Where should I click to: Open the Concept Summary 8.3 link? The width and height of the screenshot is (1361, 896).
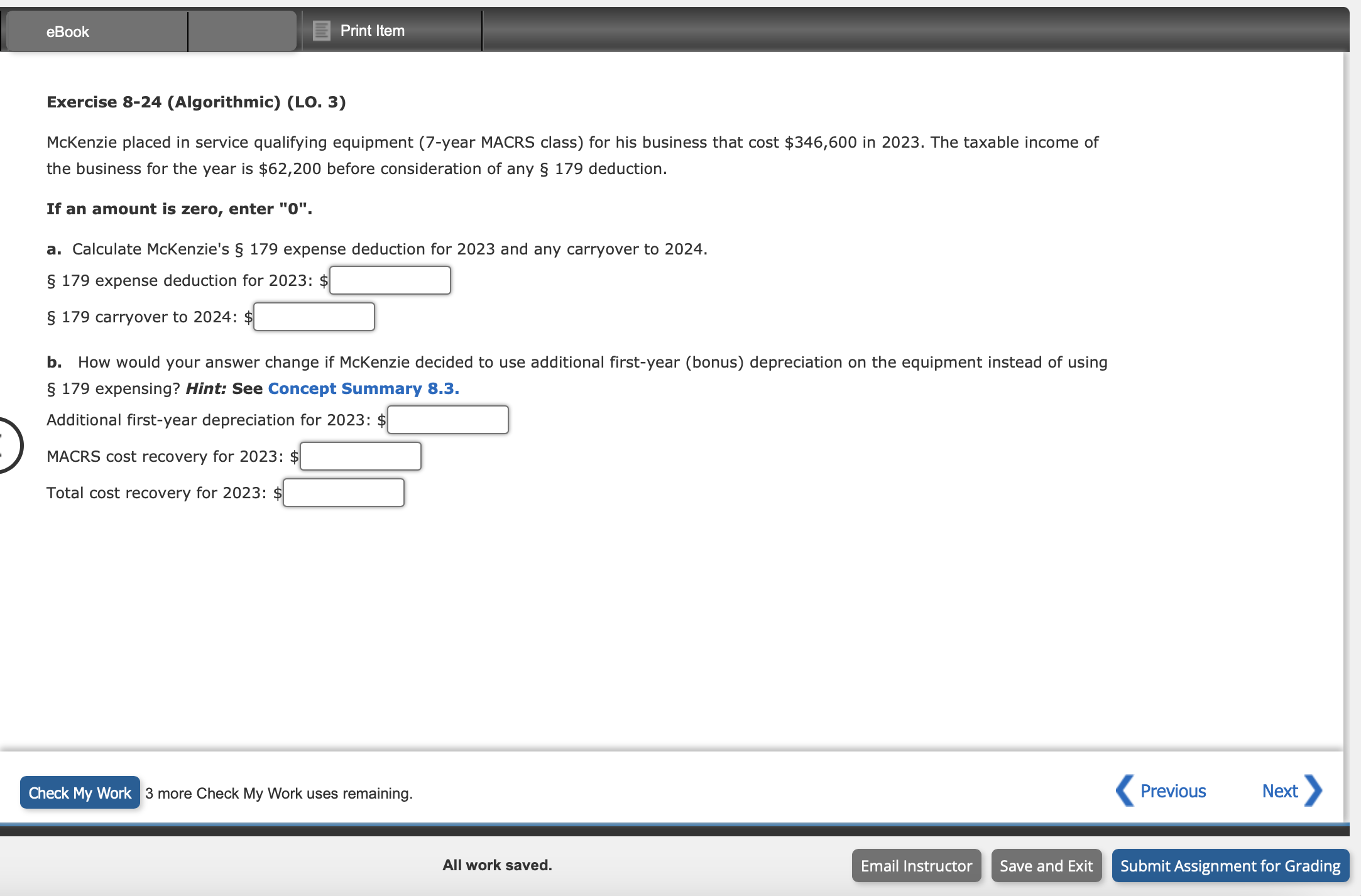363,388
